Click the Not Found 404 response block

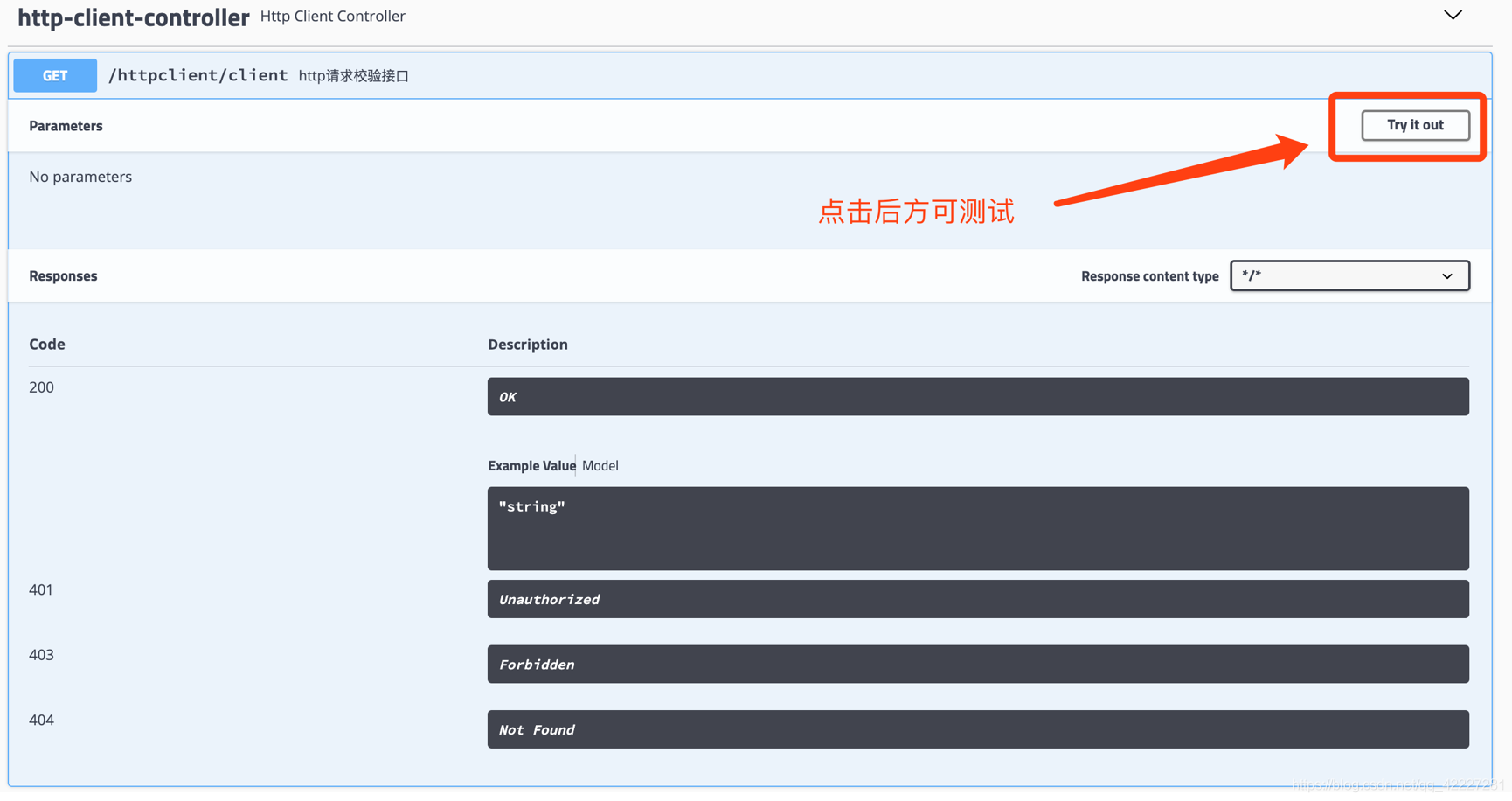[x=977, y=729]
